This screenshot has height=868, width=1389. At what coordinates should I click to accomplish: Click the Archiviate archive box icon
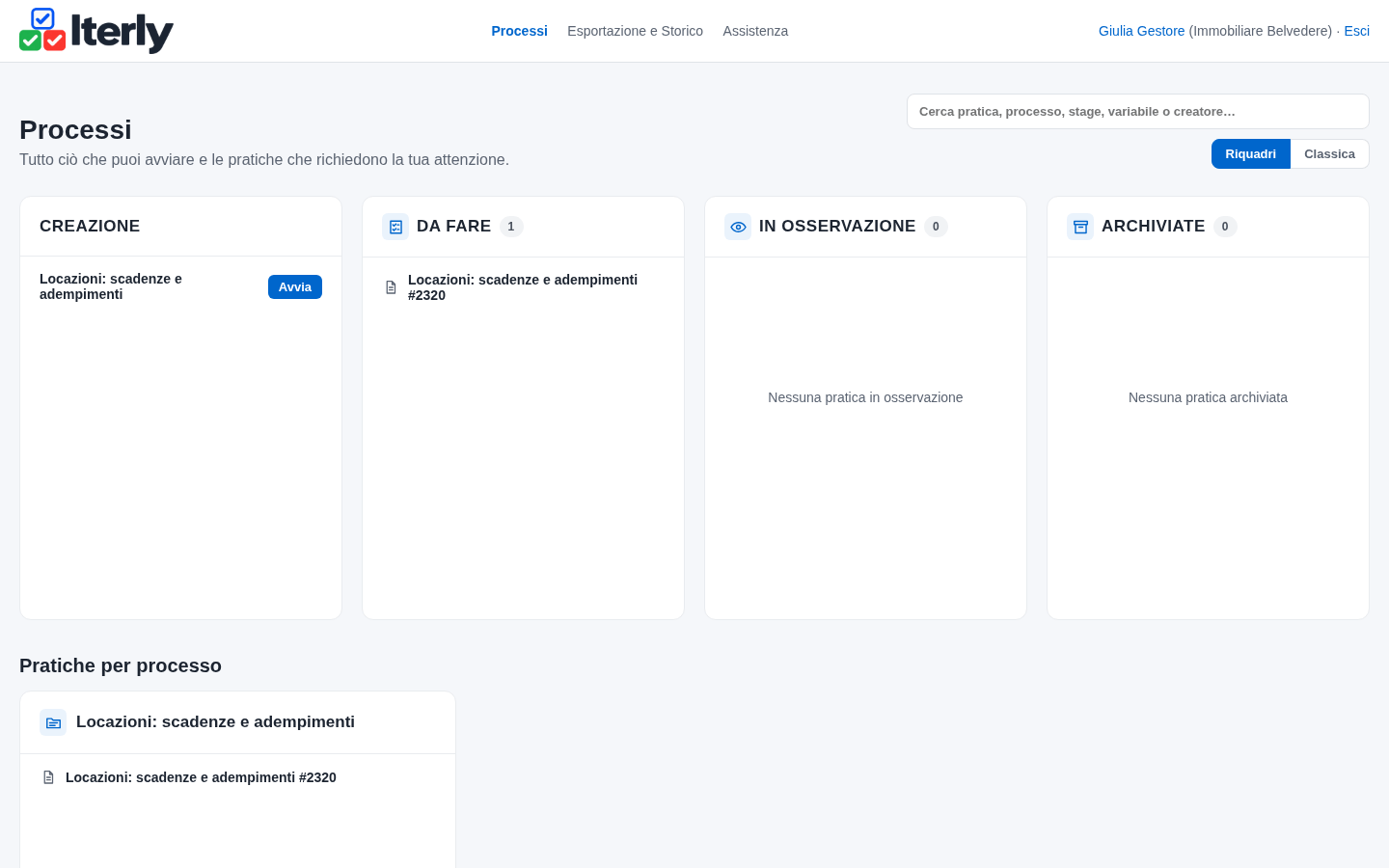pos(1080,227)
